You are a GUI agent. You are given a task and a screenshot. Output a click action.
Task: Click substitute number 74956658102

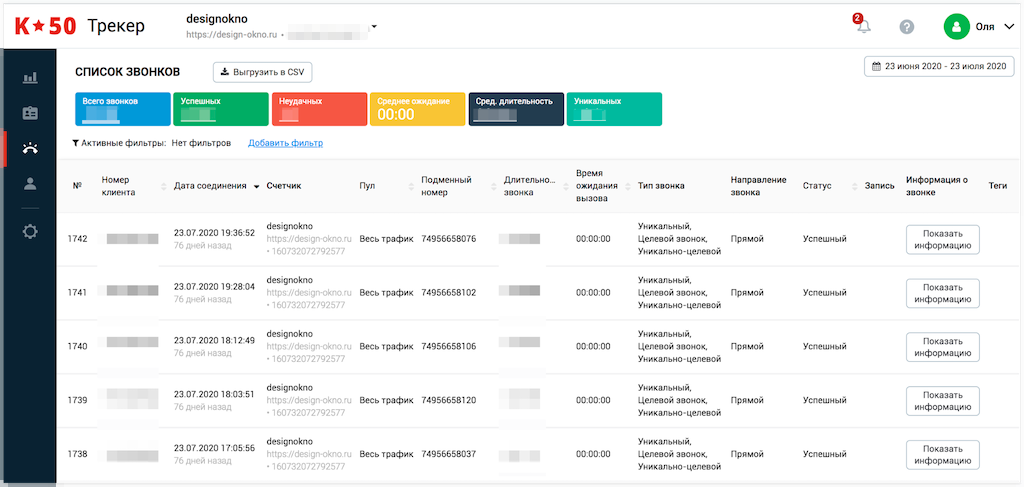pos(449,292)
